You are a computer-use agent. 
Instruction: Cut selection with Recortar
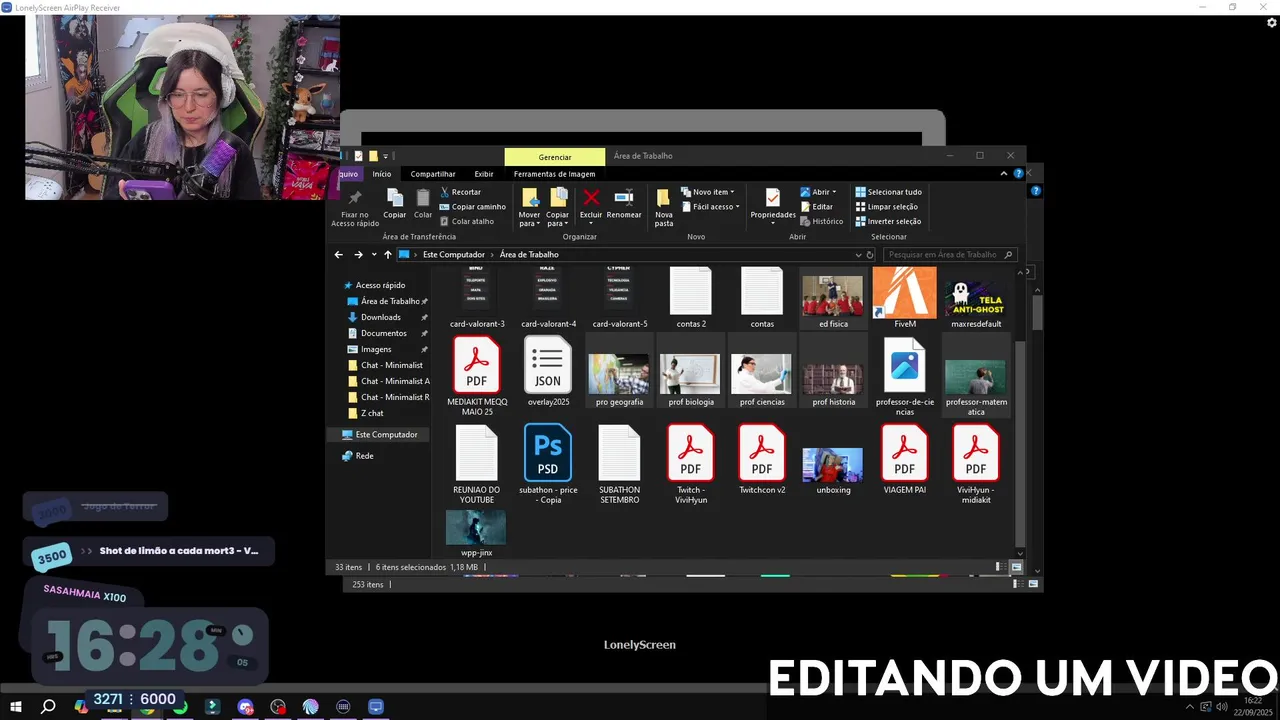[x=460, y=192]
